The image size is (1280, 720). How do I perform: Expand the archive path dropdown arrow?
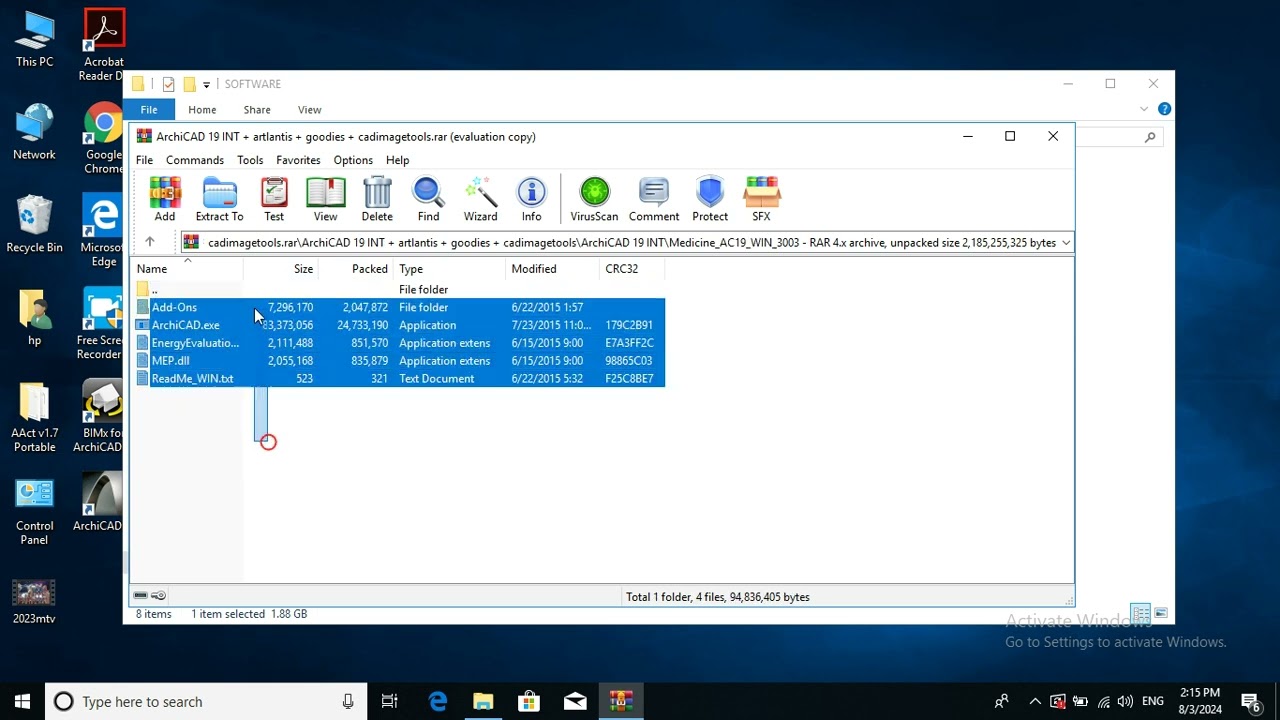click(1066, 243)
